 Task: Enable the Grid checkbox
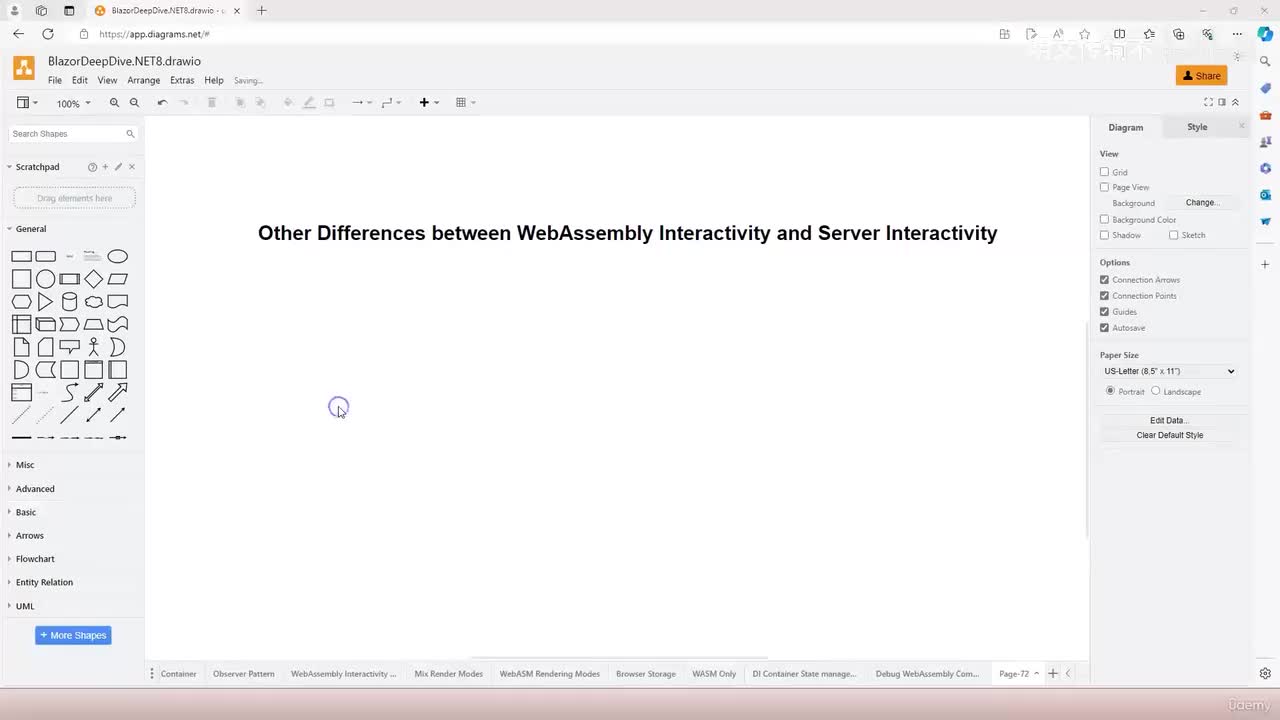tap(1104, 172)
